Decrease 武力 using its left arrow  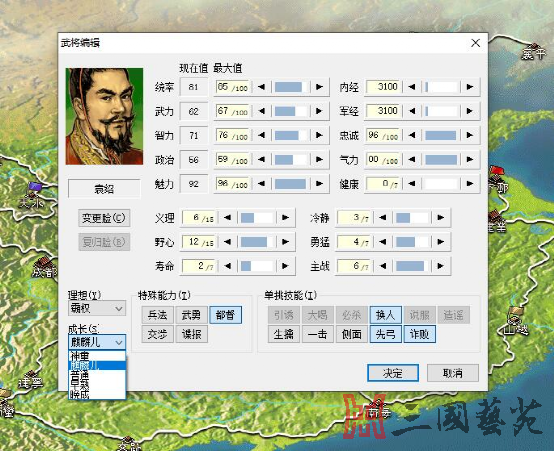pos(261,111)
